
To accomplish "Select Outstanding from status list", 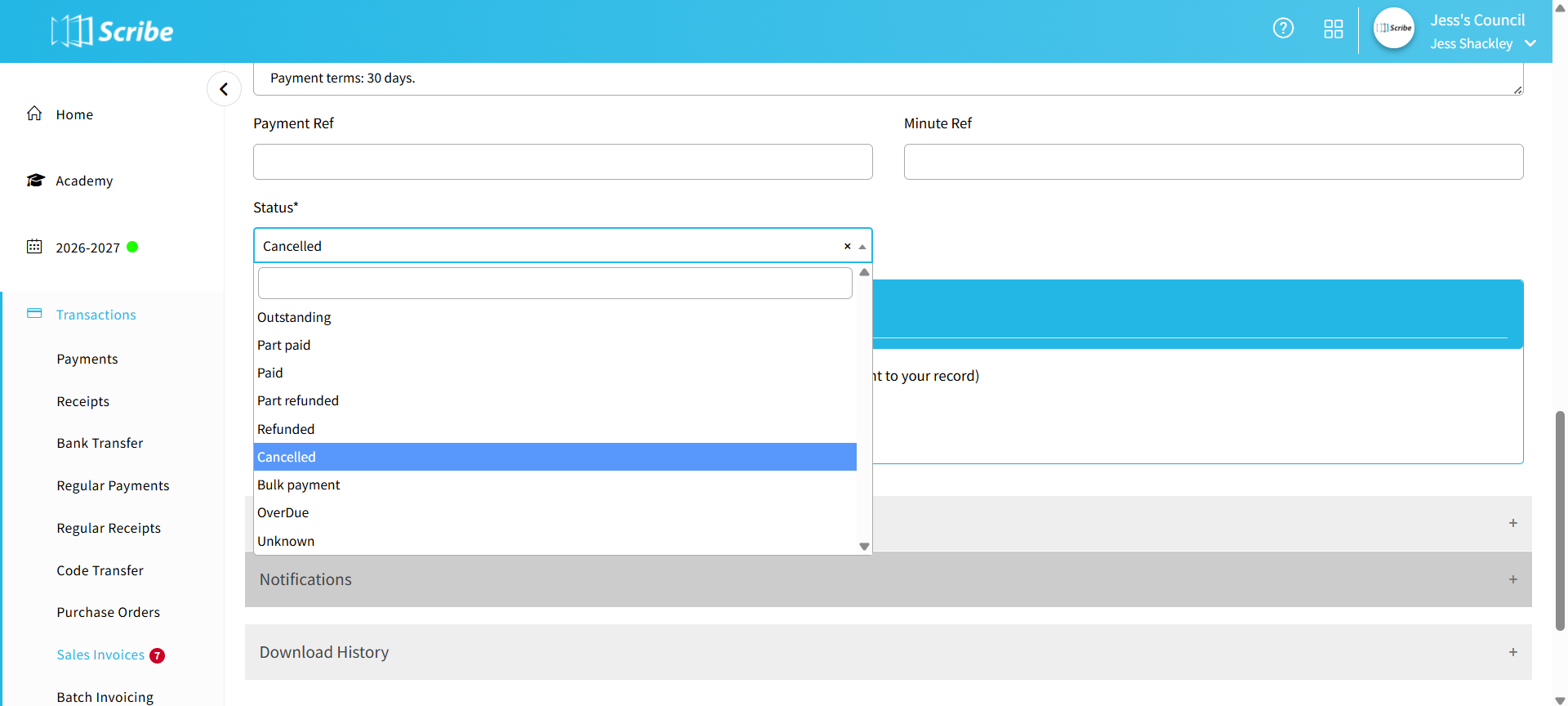I will click(294, 317).
